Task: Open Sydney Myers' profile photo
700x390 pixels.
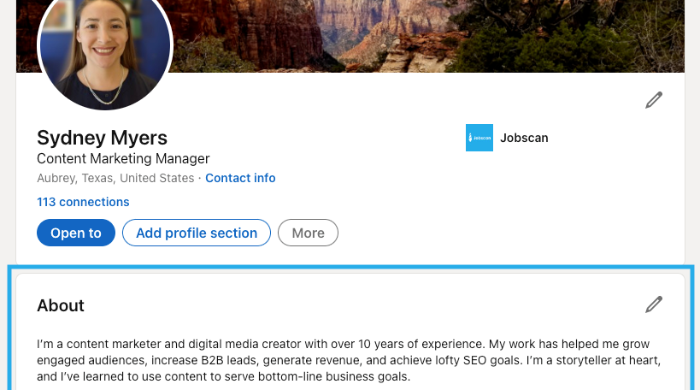Action: (x=105, y=47)
